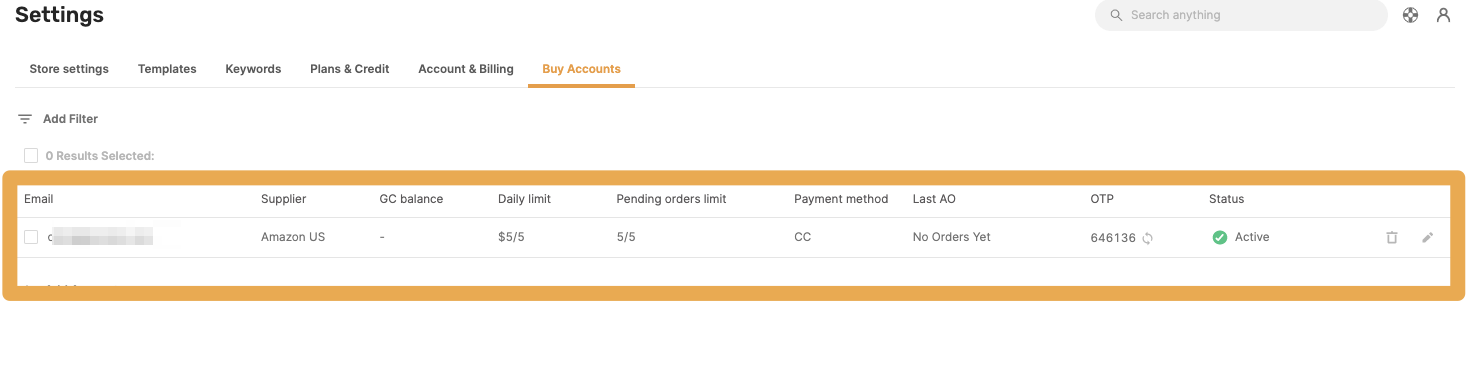The width and height of the screenshot is (1476, 390).
Task: Click the Daily limit column header
Action: point(524,199)
